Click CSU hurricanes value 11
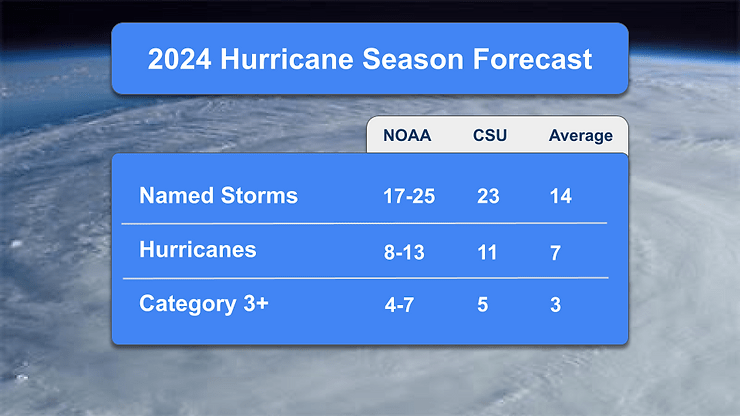740x416 pixels. point(487,252)
